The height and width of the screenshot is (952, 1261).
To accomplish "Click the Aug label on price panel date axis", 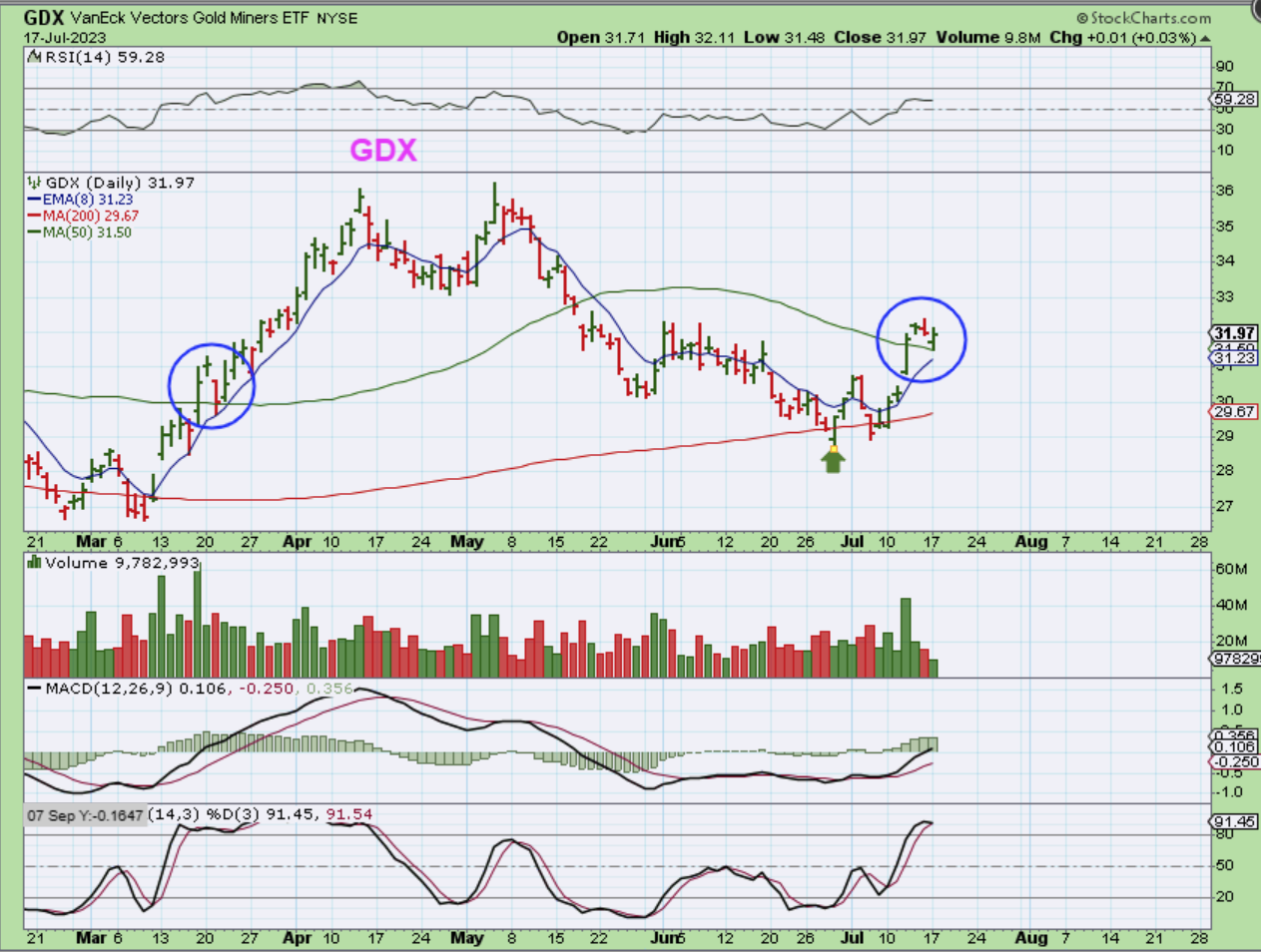I will pos(1031,542).
